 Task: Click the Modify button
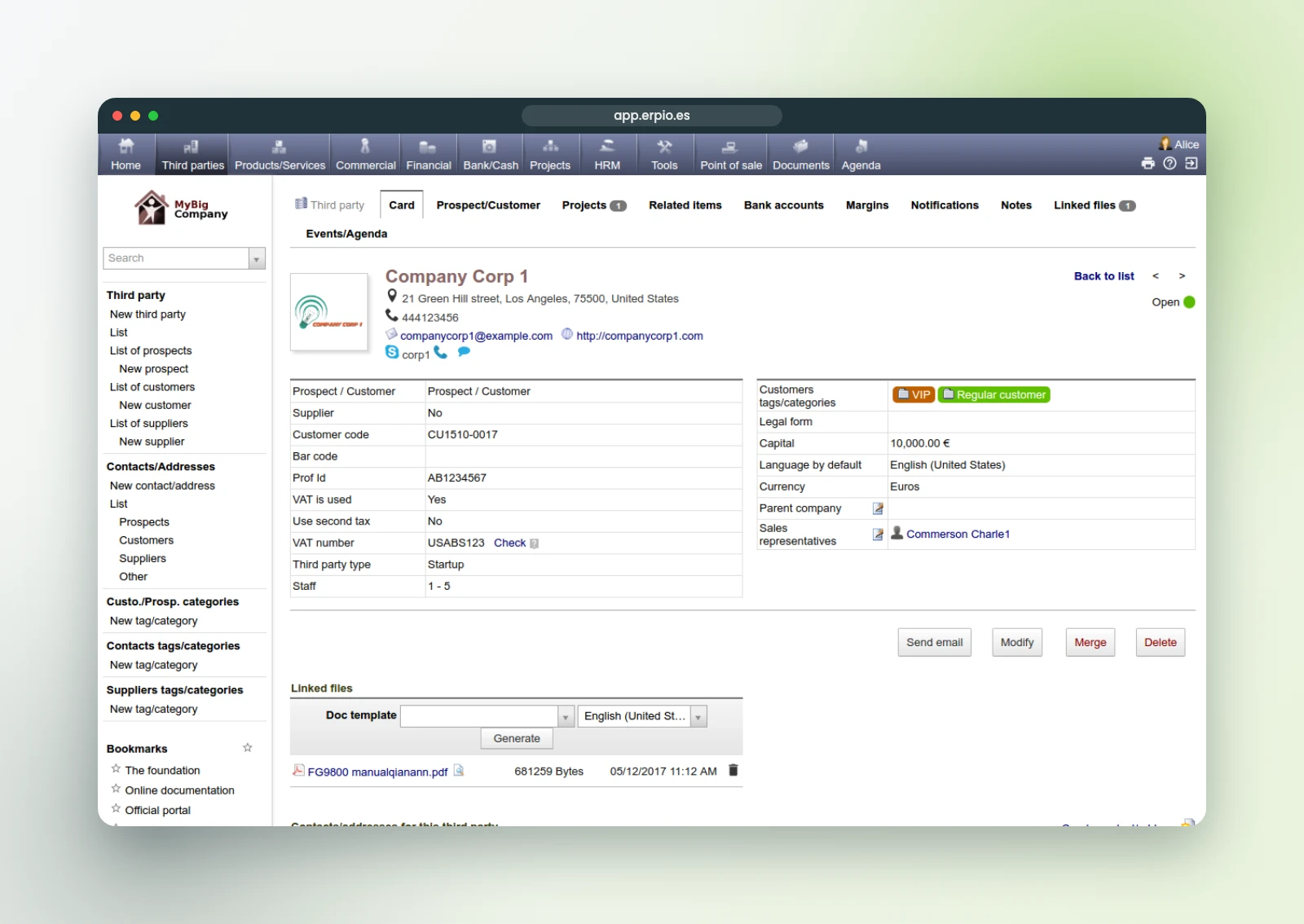point(1016,642)
